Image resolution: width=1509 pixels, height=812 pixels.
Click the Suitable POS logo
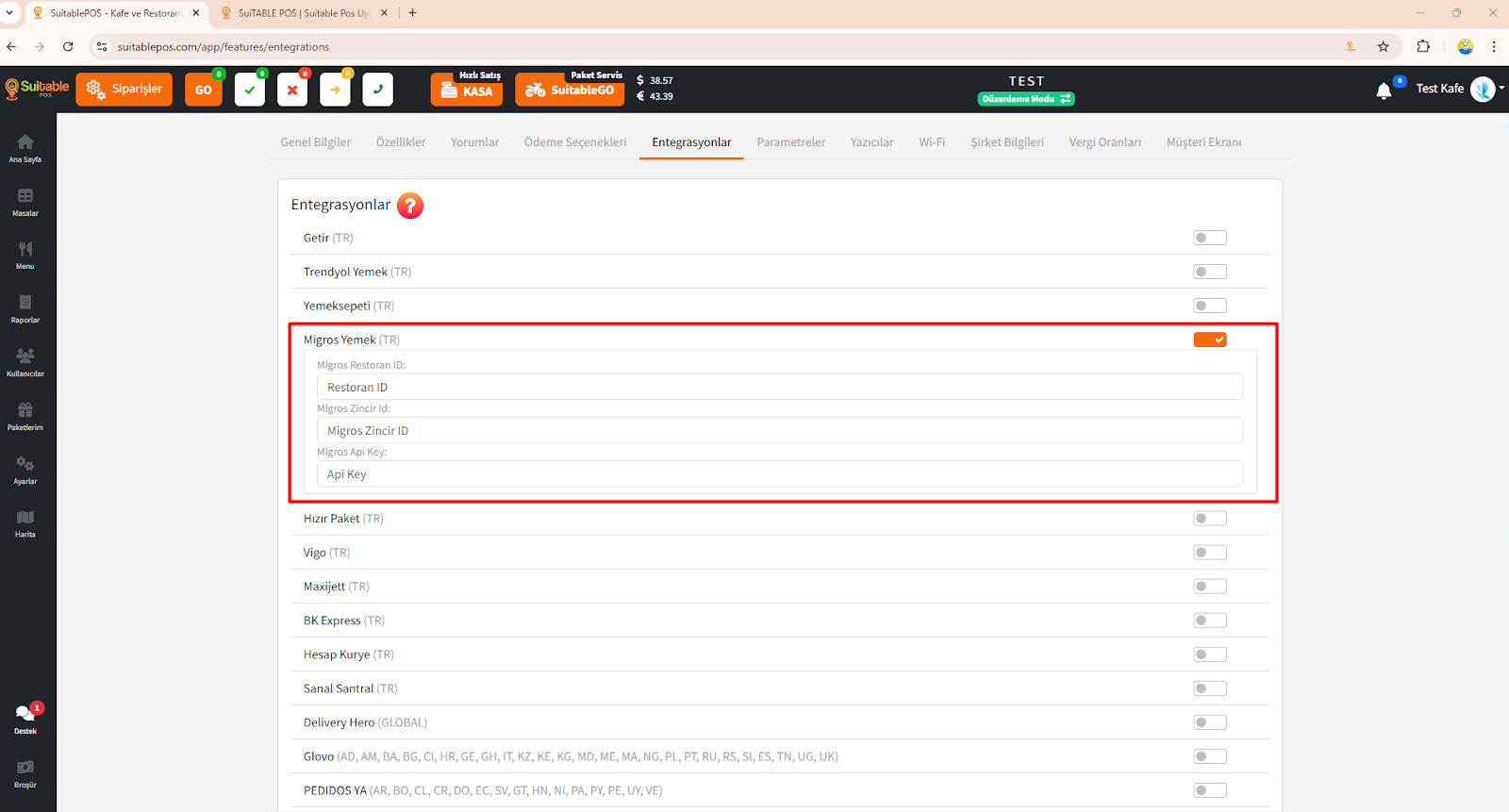pyautogui.click(x=37, y=89)
